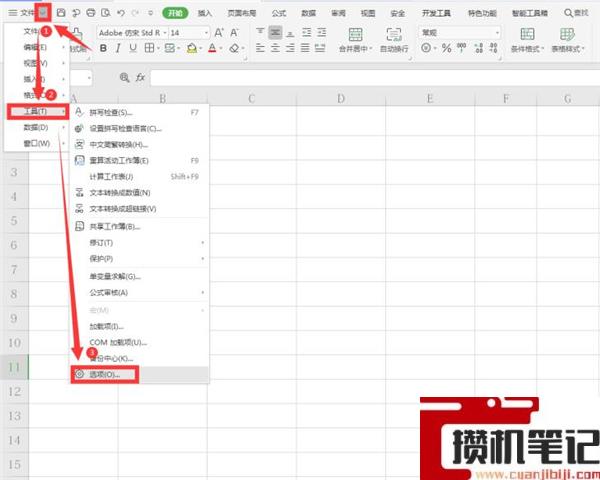Viewport: 600px width, 480px height.
Task: Increase decimal places
Action: coord(478,48)
